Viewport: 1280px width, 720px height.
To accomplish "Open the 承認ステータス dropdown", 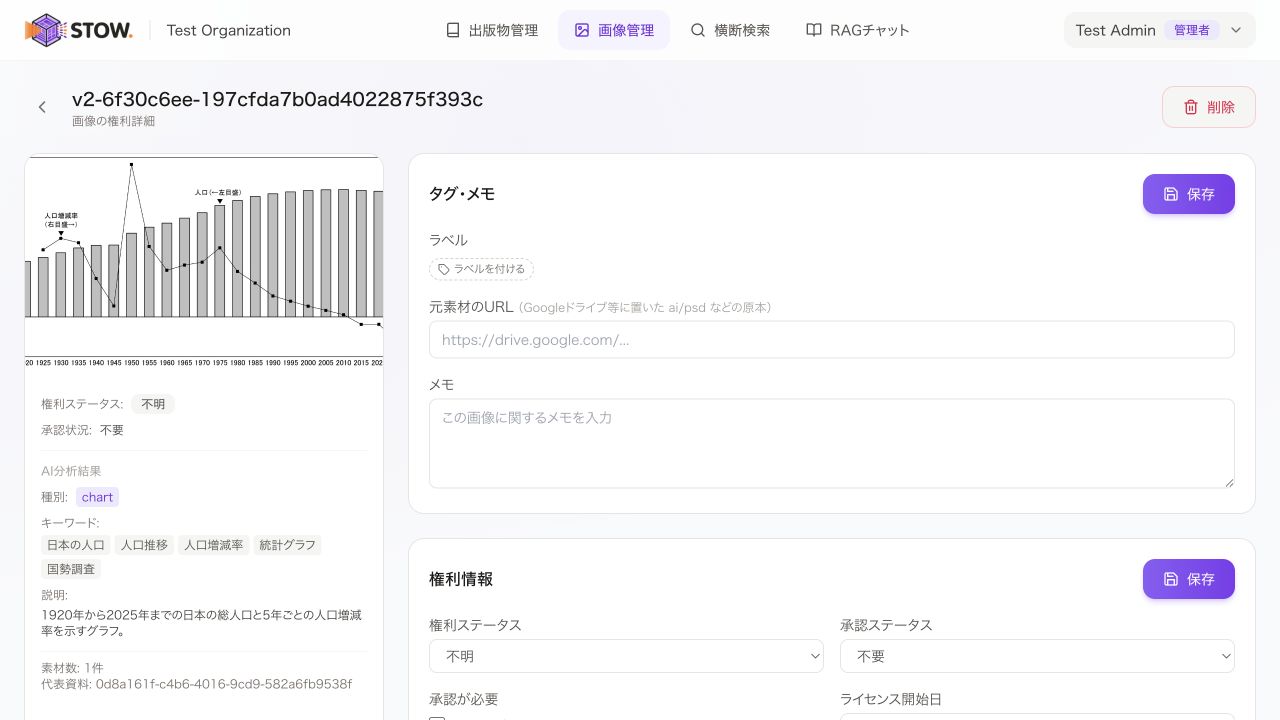I will [1037, 656].
